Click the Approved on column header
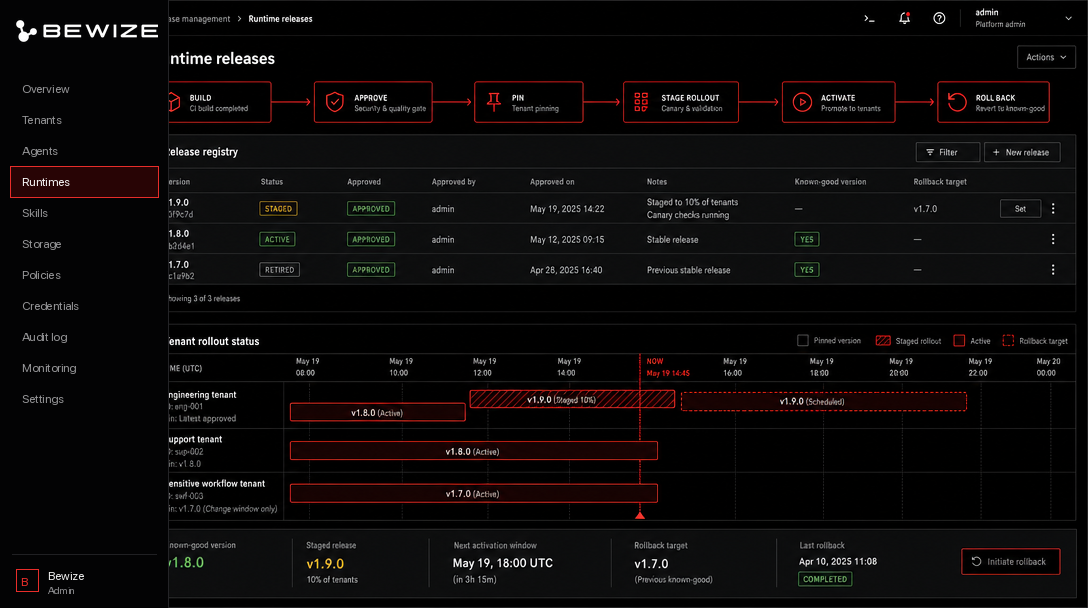1088x608 pixels. (552, 182)
